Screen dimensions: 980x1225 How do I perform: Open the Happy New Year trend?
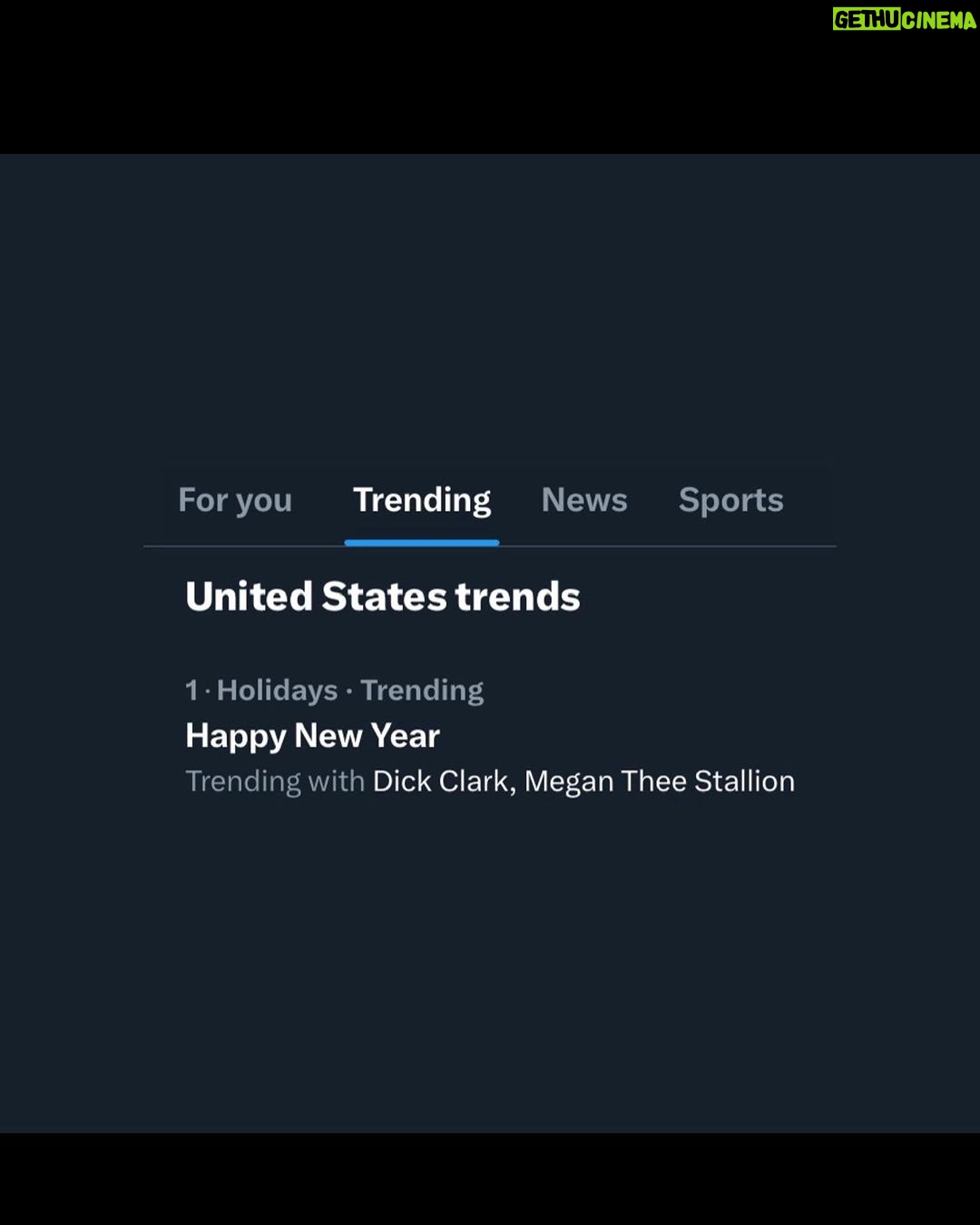(x=312, y=736)
